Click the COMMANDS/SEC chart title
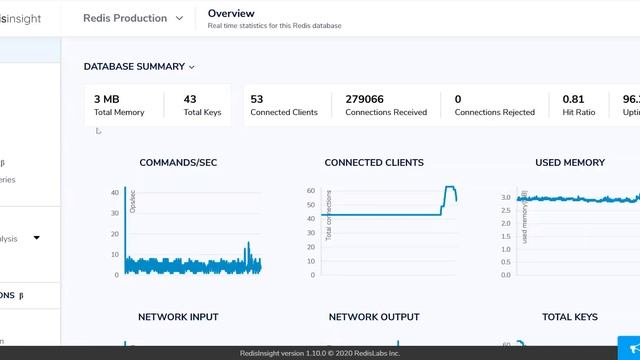The height and width of the screenshot is (360, 640). coord(178,162)
